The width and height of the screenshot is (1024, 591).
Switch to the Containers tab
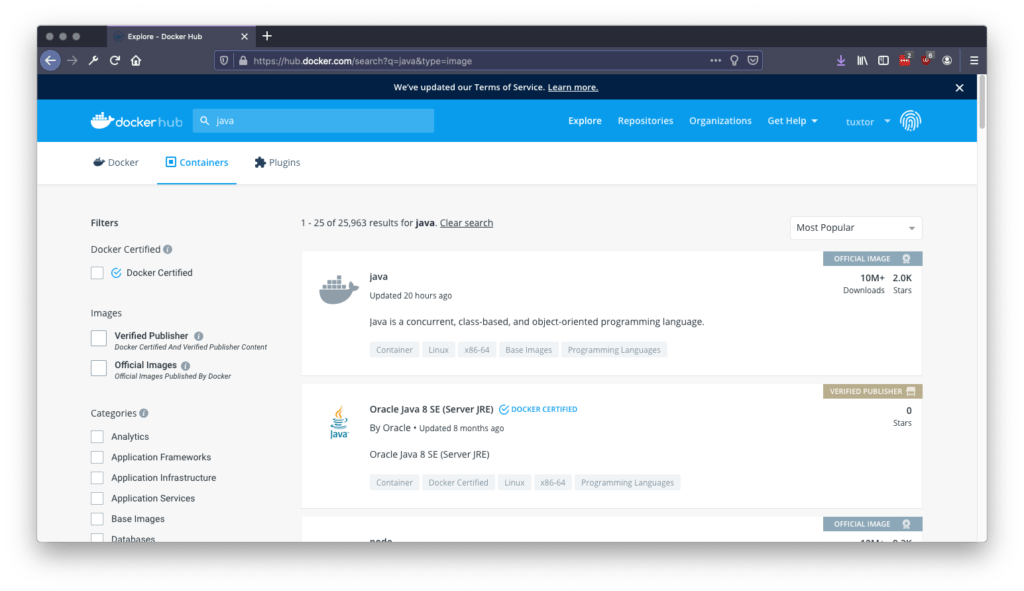pyautogui.click(x=197, y=163)
